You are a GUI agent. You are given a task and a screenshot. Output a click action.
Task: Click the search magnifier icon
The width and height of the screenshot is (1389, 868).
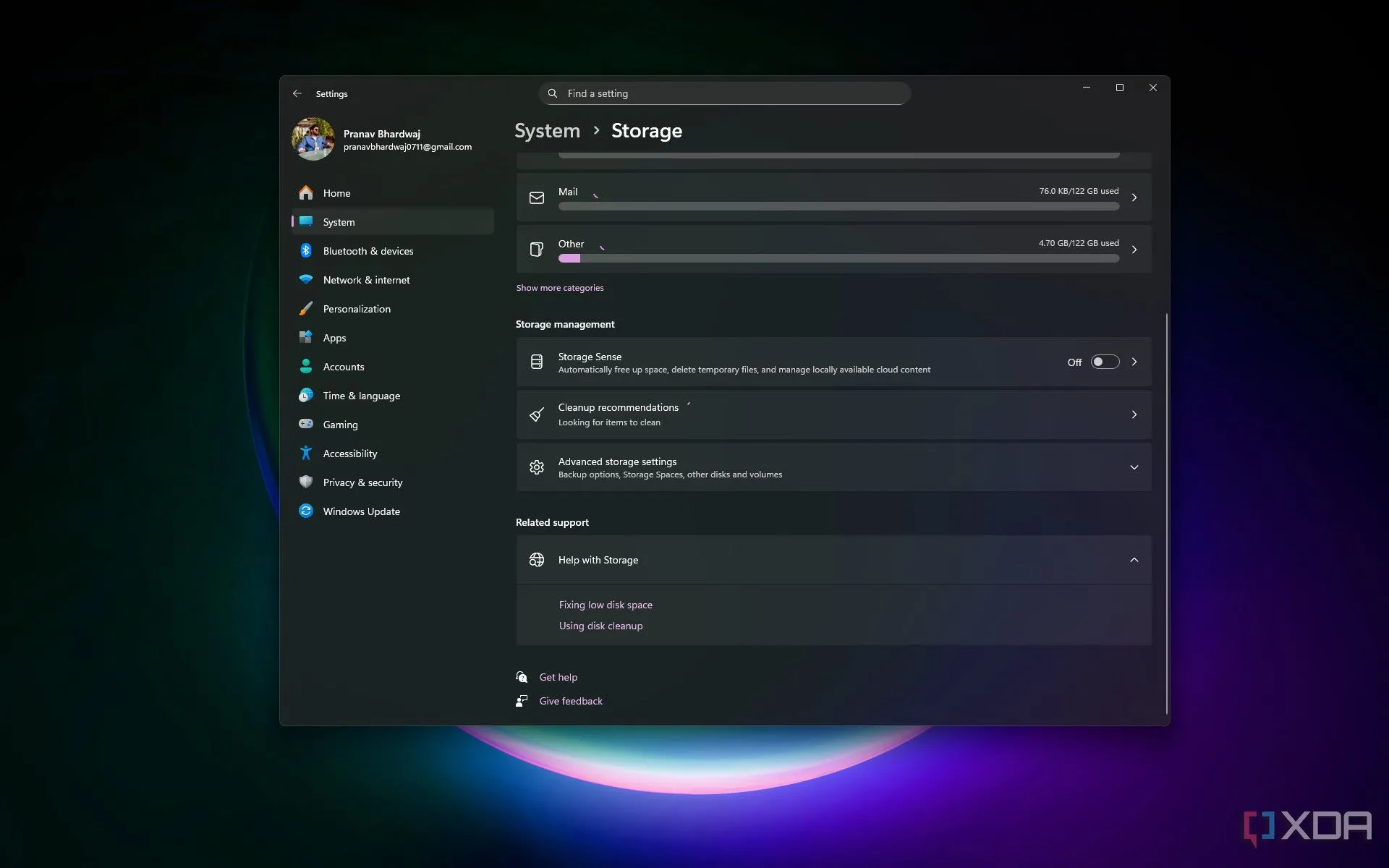click(553, 93)
